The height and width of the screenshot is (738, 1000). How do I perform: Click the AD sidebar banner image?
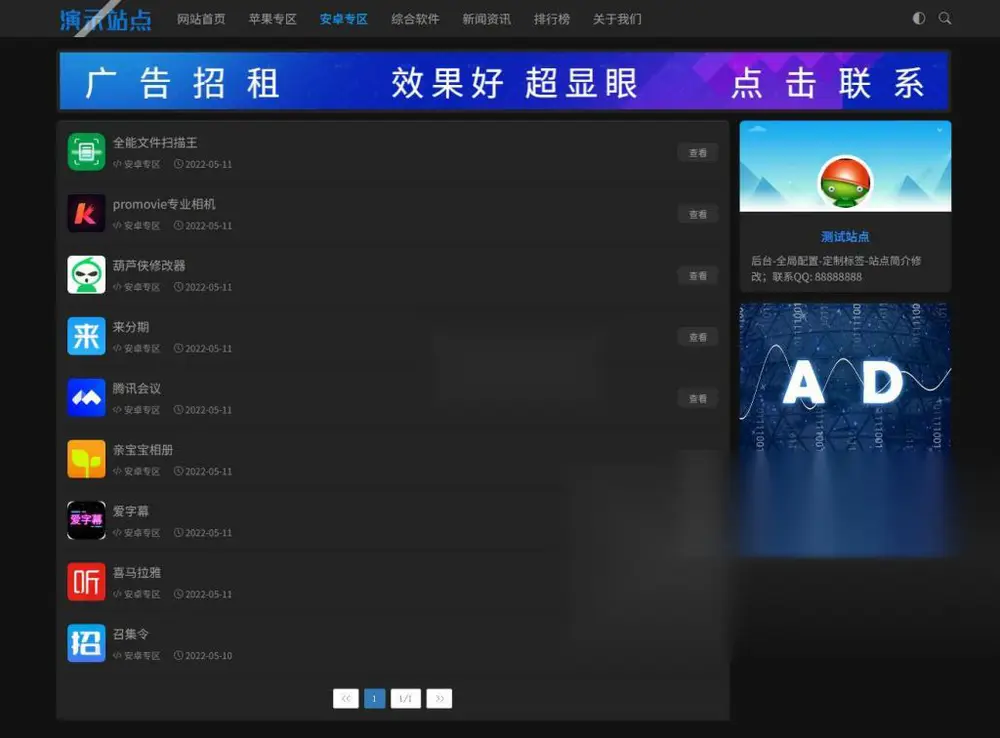[845, 429]
